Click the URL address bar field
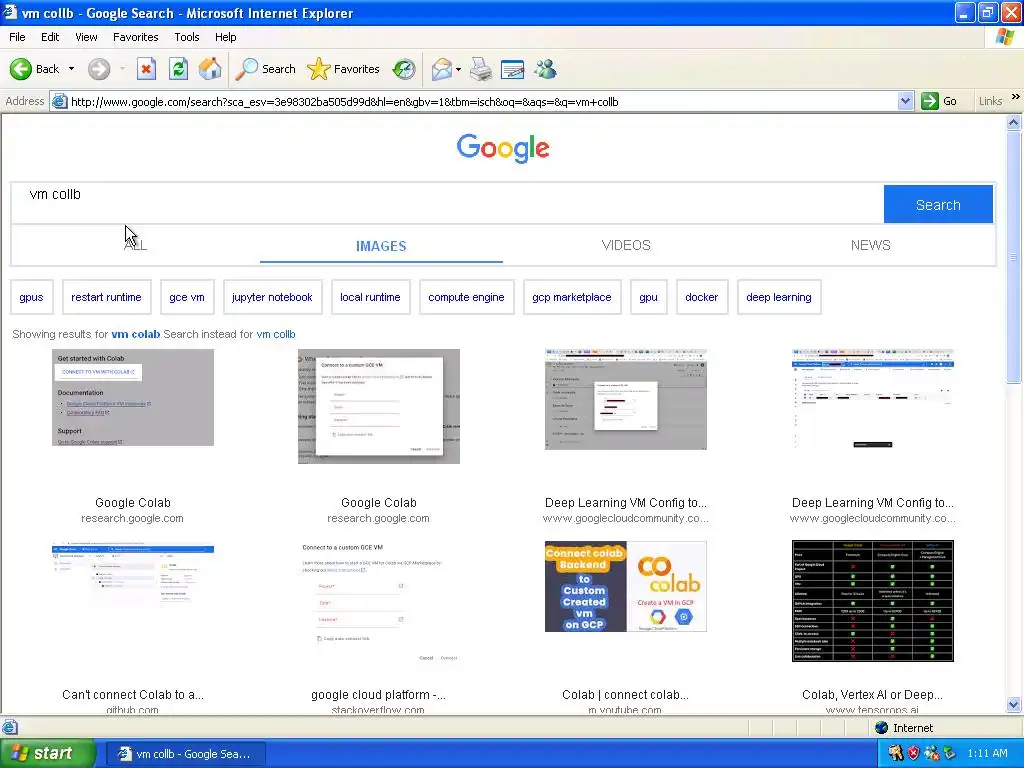This screenshot has height=768, width=1024. (x=482, y=102)
